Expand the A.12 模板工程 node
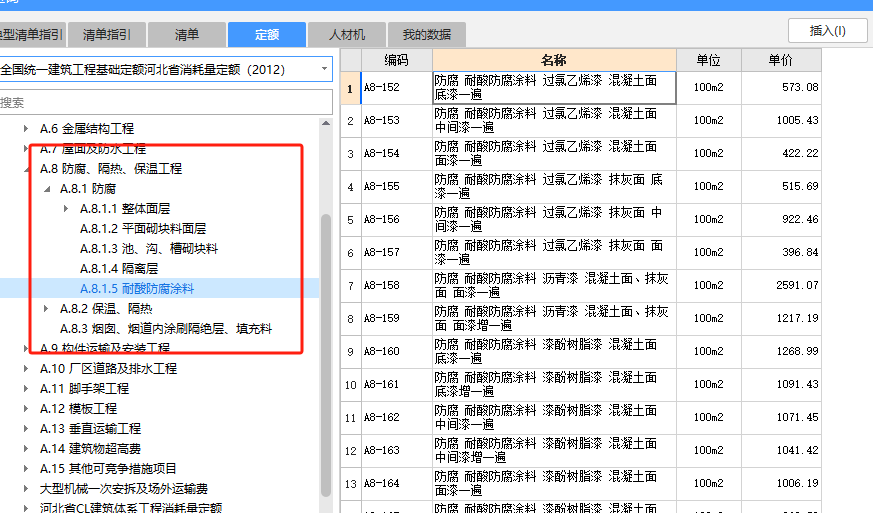 pos(26,409)
